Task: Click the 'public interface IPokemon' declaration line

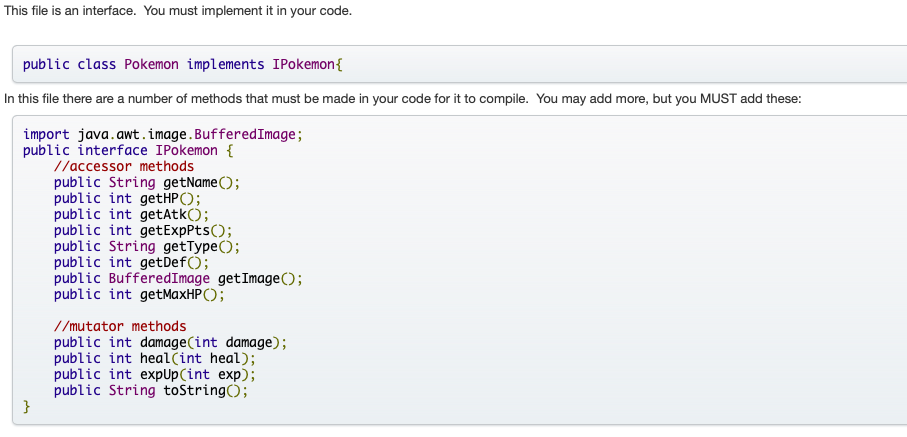Action: (x=128, y=150)
